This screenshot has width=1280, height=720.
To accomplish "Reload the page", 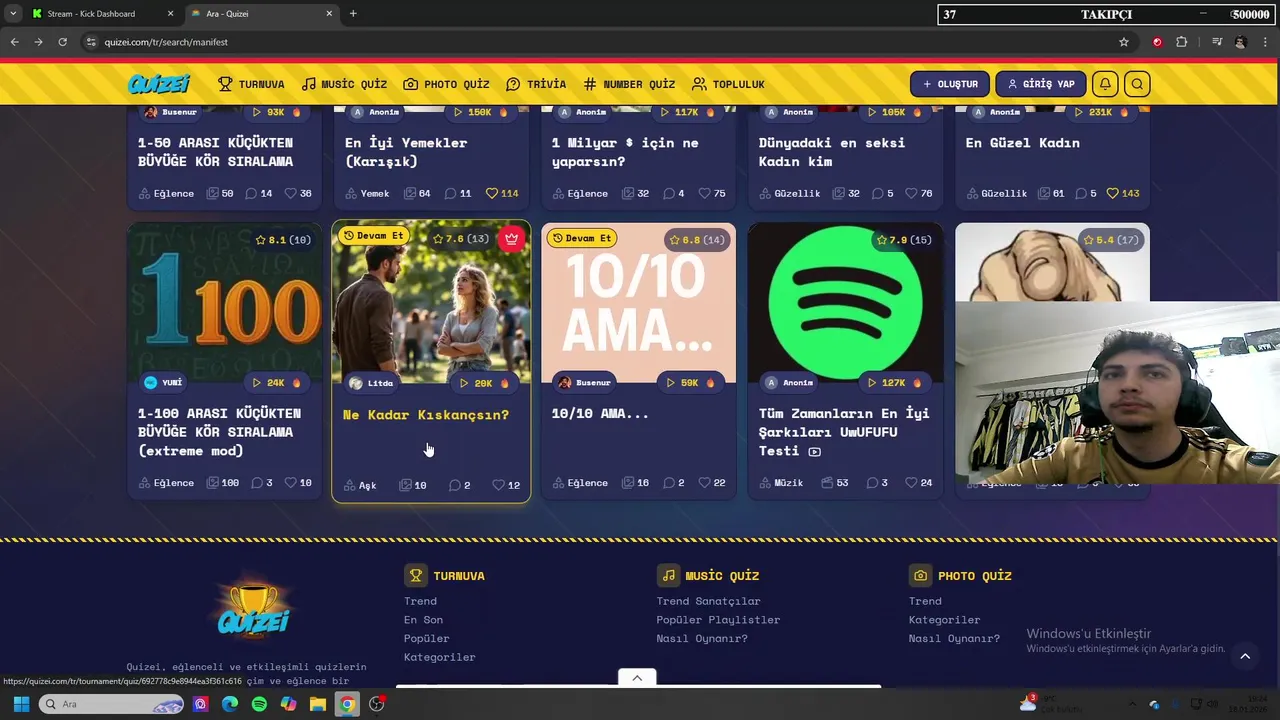I will [62, 42].
